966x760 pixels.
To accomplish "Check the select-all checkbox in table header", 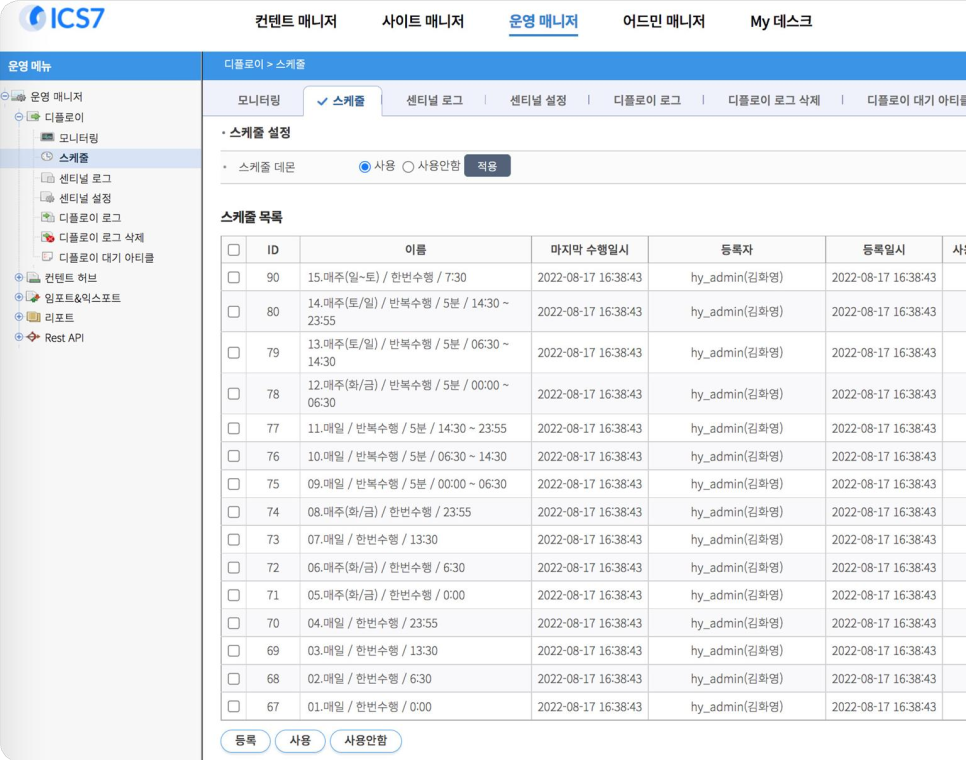I will coord(234,250).
